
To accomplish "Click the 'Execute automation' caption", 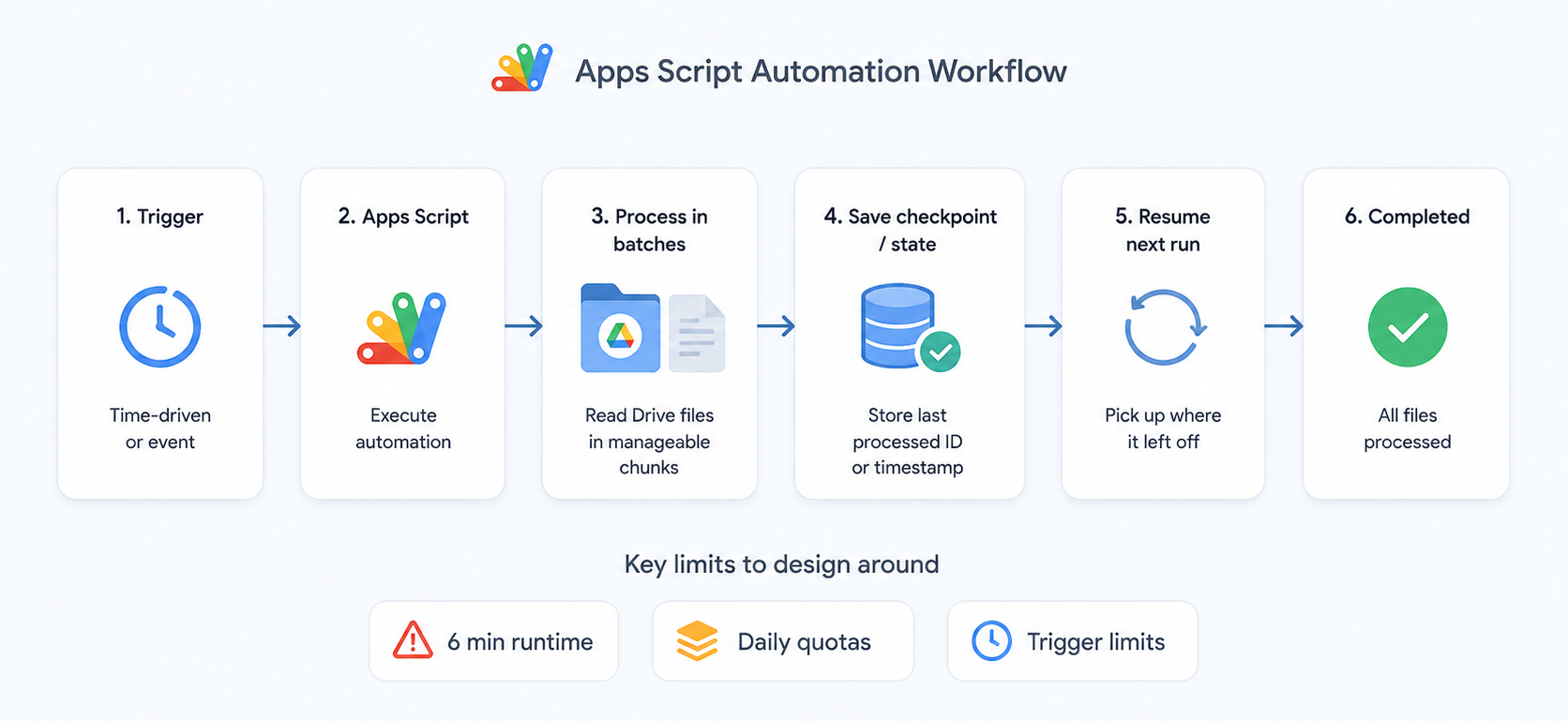I will point(403,428).
